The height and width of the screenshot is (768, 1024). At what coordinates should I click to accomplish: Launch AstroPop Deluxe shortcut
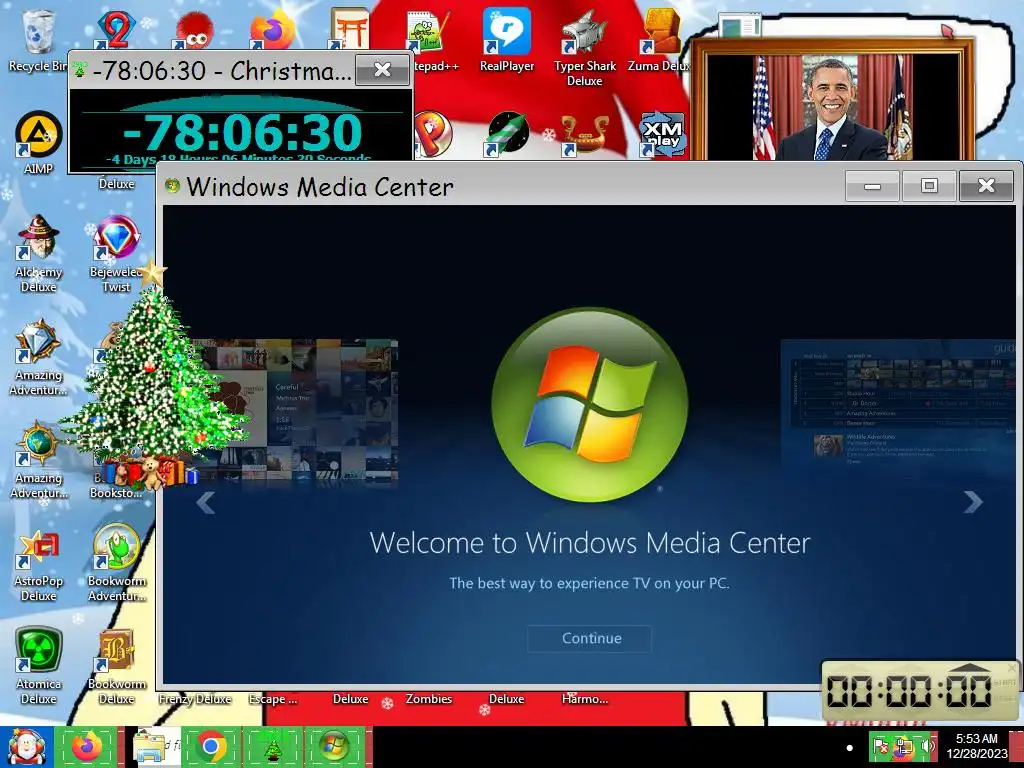39,564
